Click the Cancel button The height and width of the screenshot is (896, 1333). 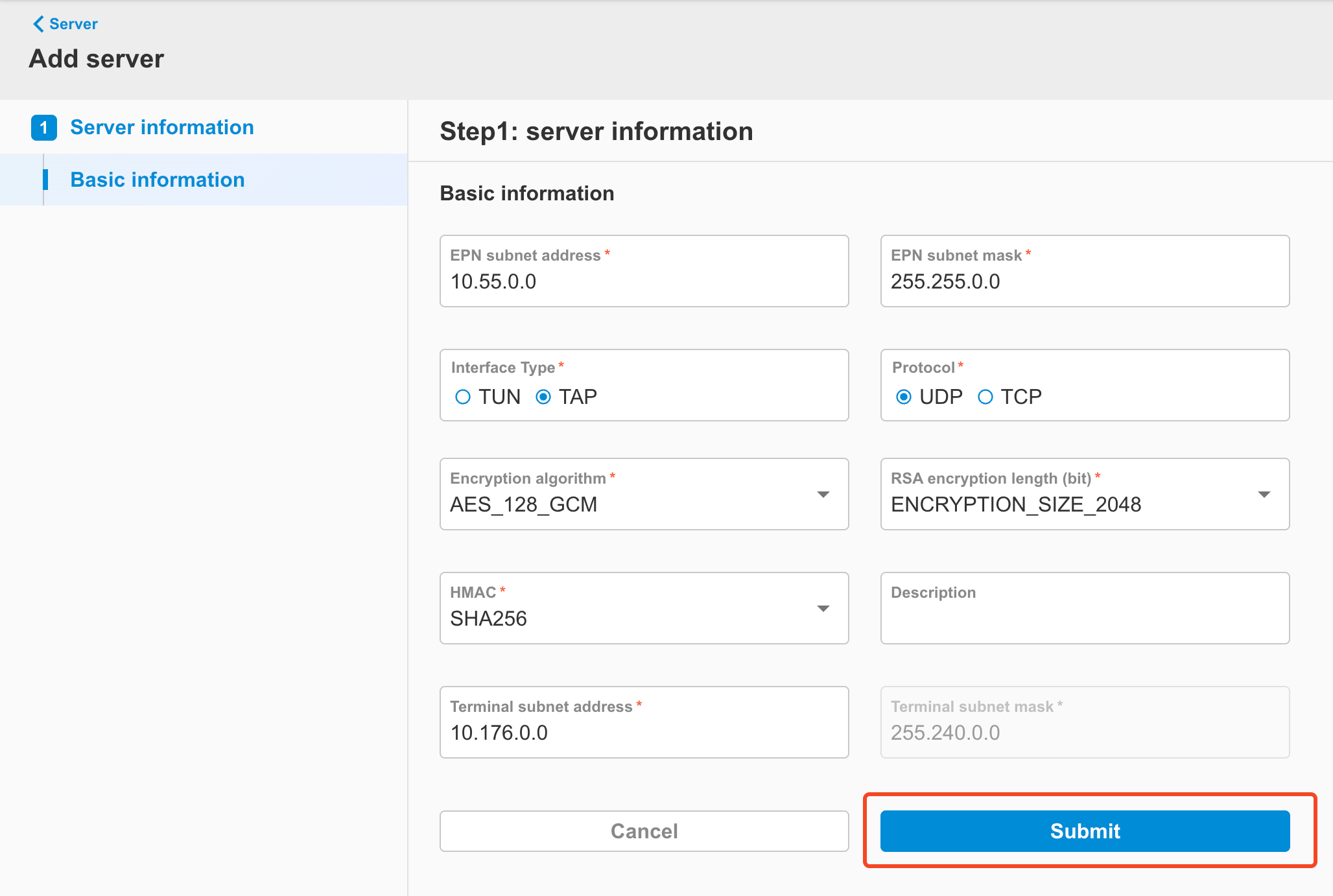[x=644, y=831]
